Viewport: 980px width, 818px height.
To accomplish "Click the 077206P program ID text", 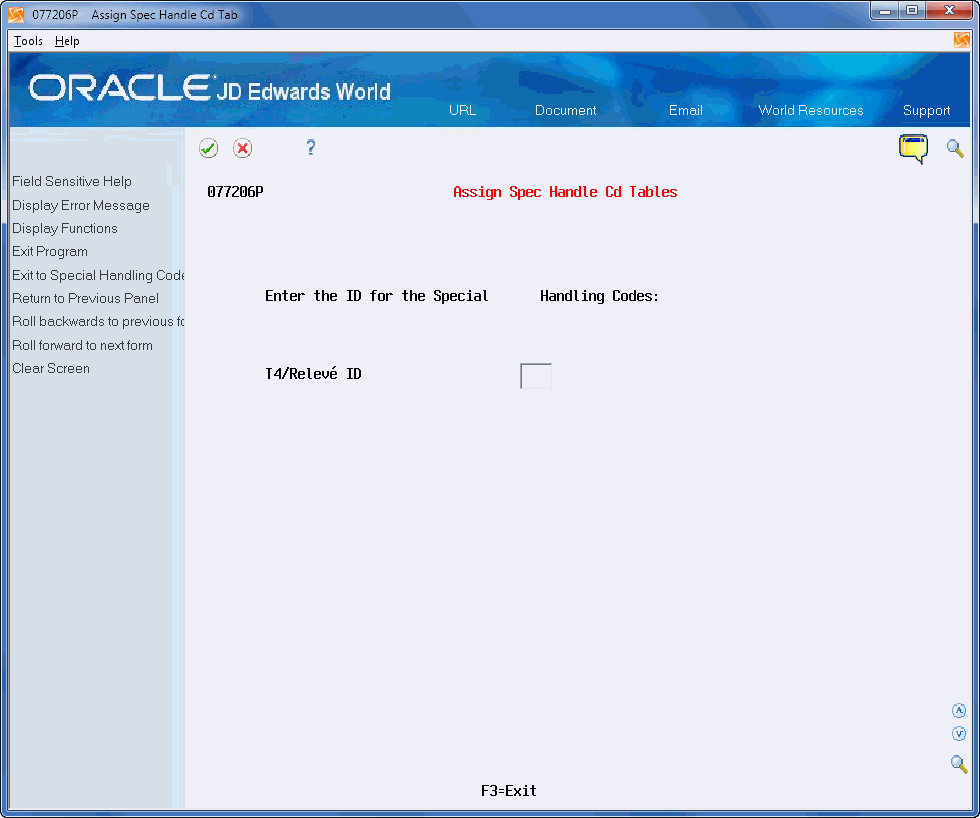I will click(x=235, y=192).
